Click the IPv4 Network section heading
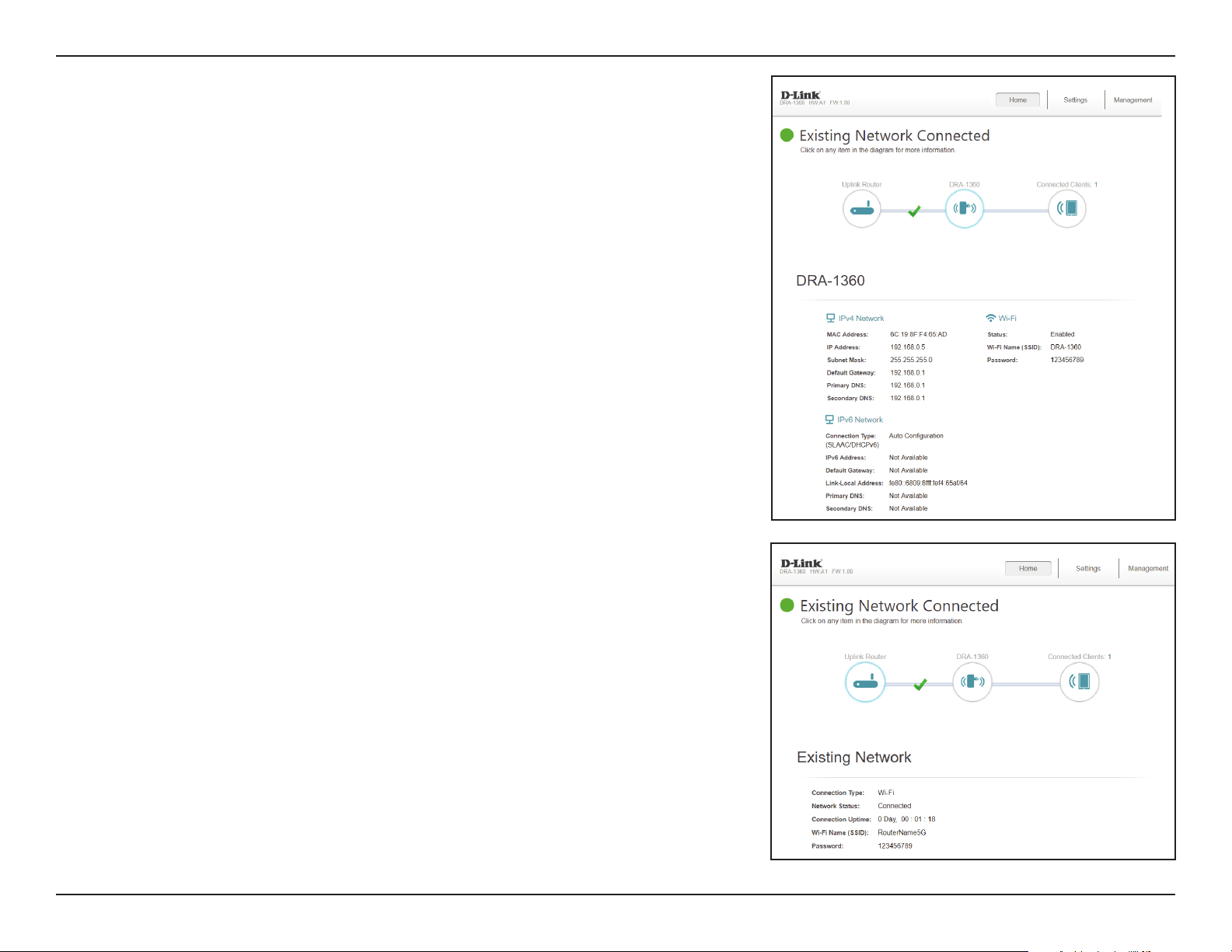1232x952 pixels. point(861,319)
